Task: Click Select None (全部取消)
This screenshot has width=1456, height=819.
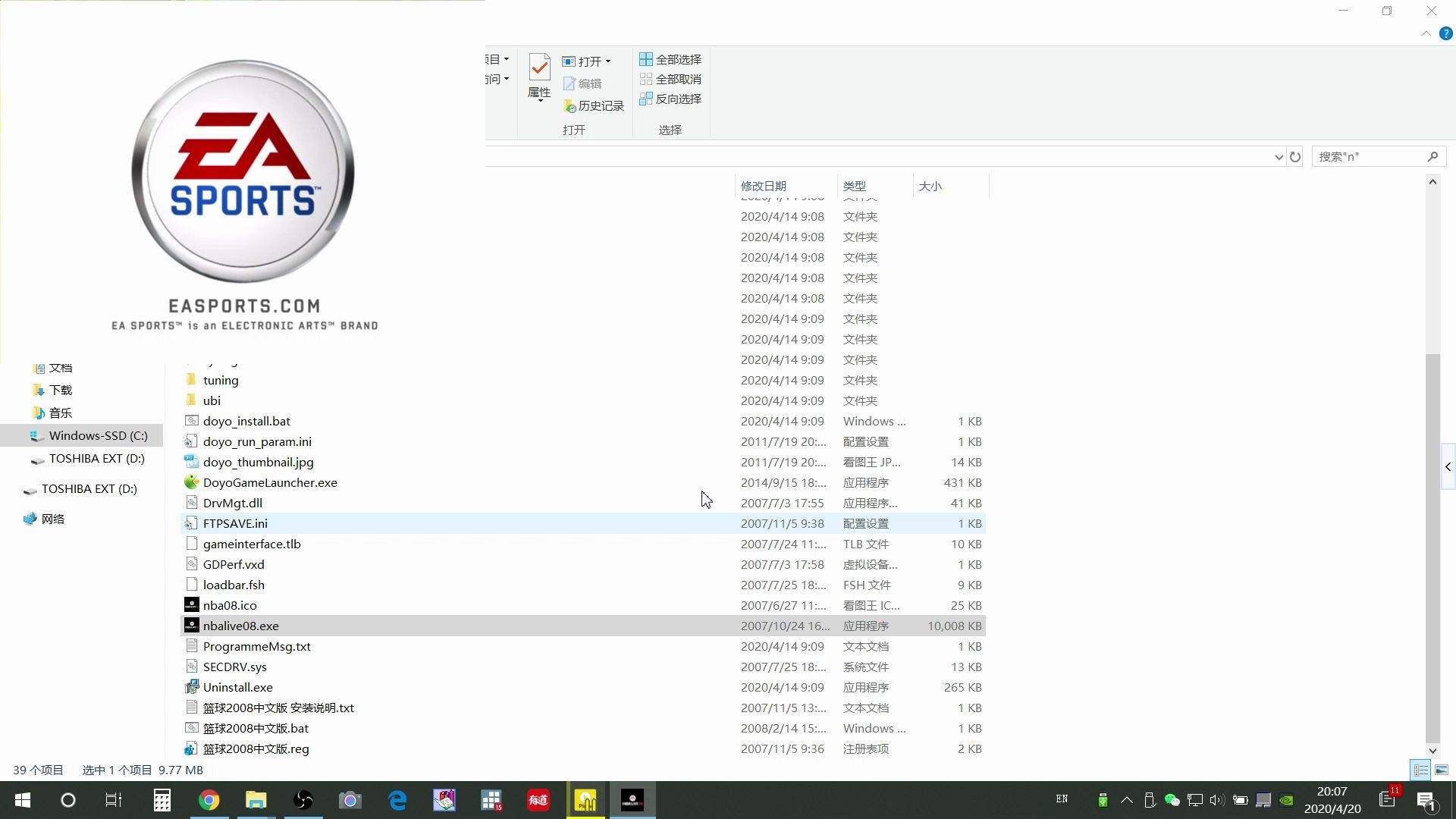Action: 670,79
